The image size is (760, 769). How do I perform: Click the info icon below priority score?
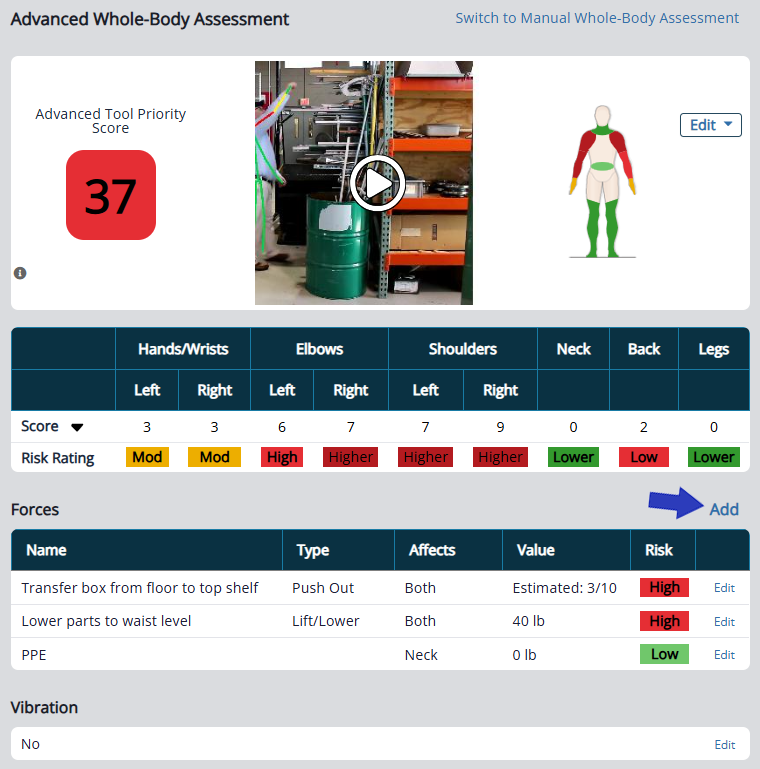(20, 273)
